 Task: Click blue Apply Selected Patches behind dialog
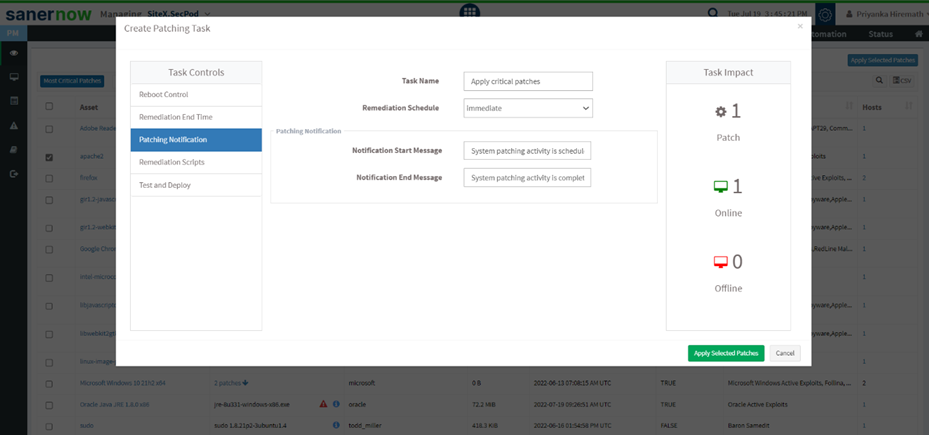[883, 60]
